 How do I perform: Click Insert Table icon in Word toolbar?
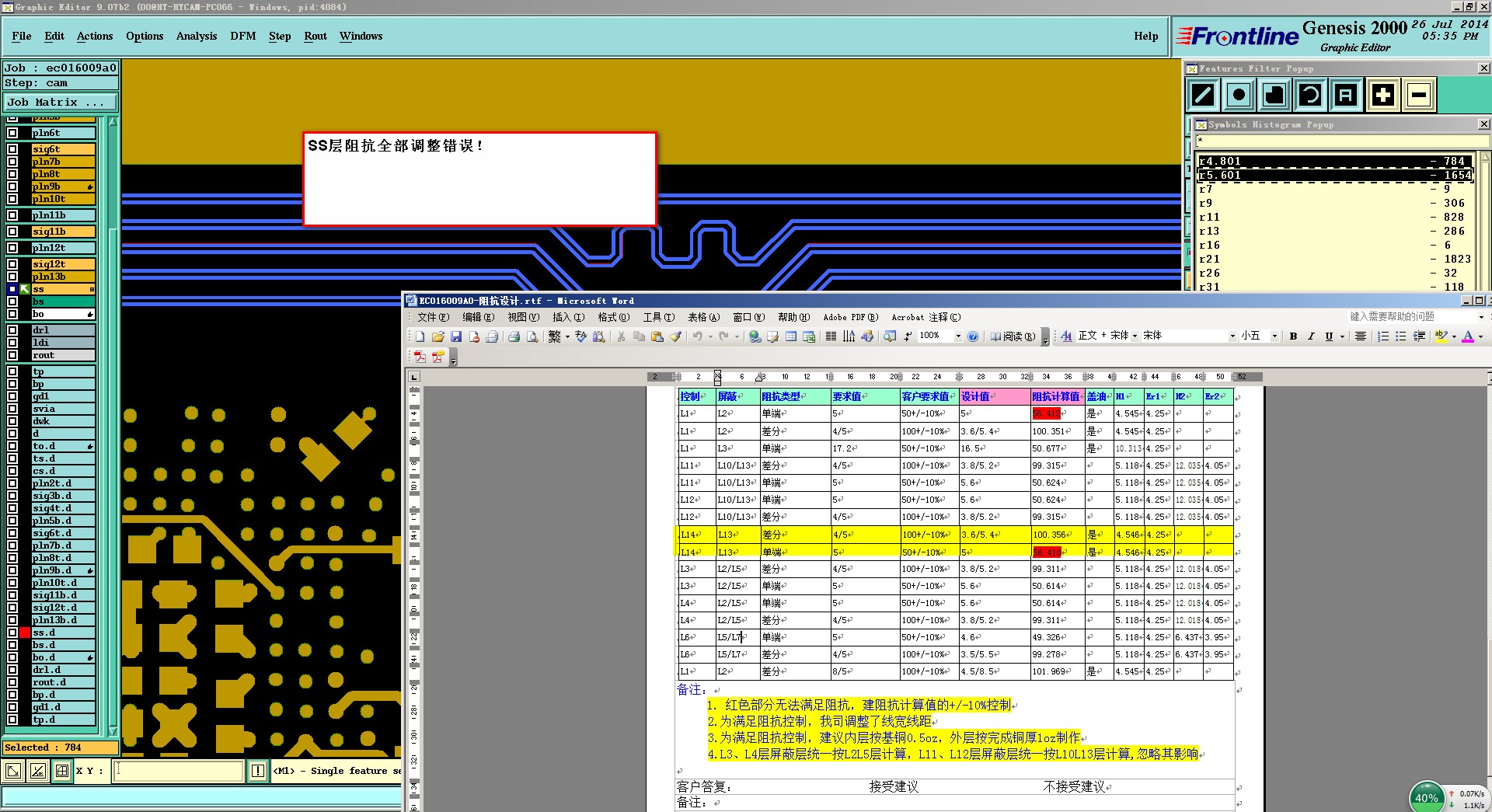click(791, 336)
